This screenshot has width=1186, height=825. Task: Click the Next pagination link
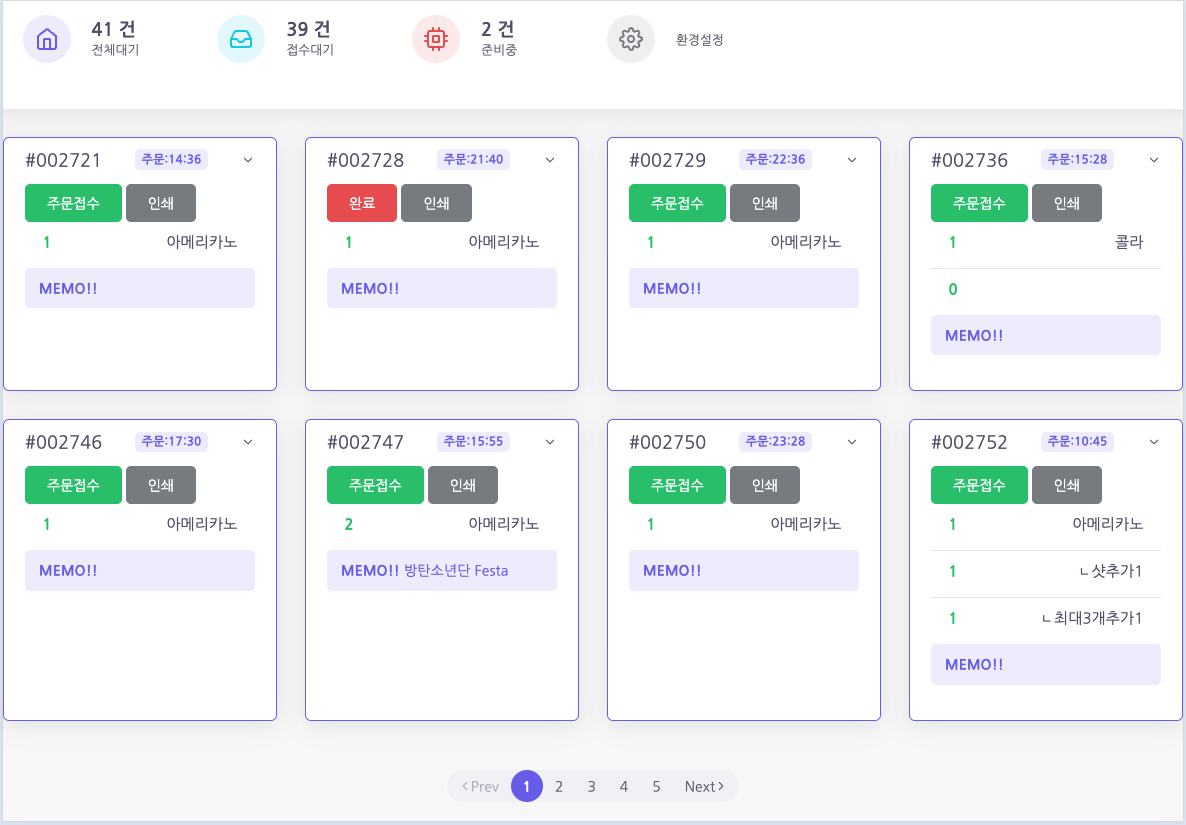pos(704,787)
